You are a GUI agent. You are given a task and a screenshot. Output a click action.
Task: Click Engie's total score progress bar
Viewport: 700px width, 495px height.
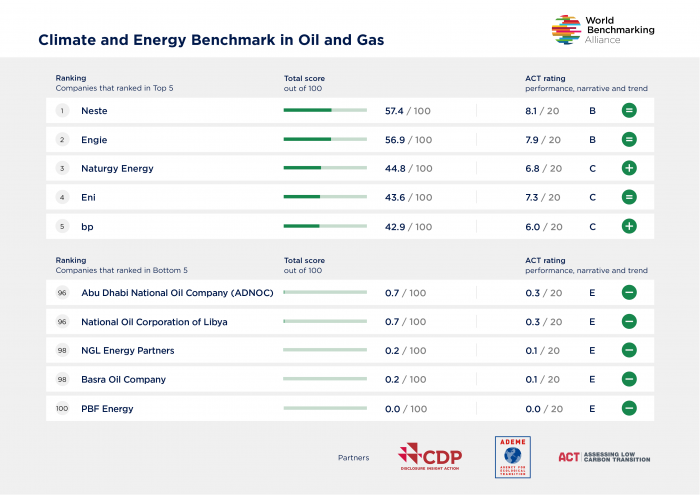pyautogui.click(x=325, y=140)
